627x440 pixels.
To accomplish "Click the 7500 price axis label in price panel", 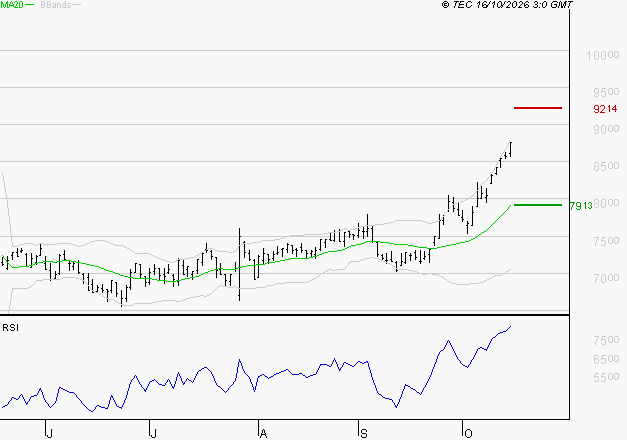I will [606, 241].
